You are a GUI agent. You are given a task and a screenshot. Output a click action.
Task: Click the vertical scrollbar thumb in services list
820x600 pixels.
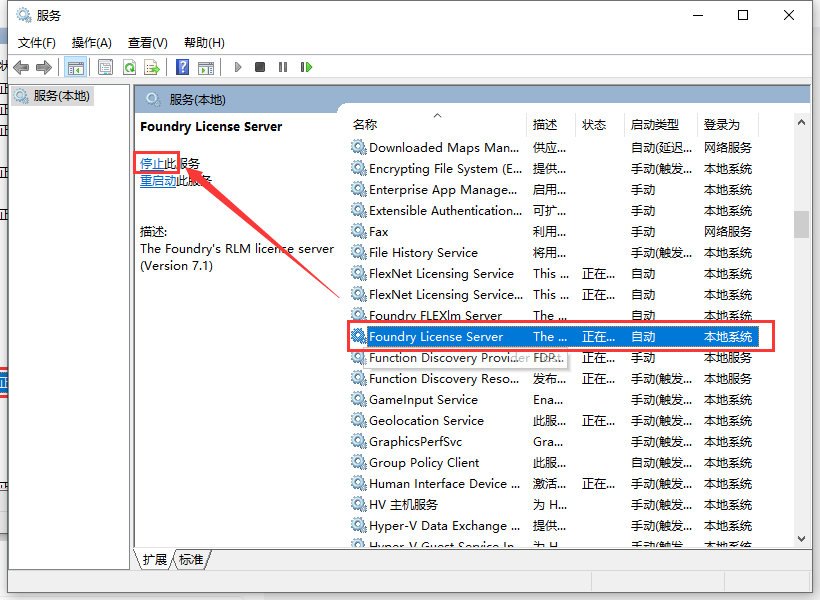click(801, 224)
